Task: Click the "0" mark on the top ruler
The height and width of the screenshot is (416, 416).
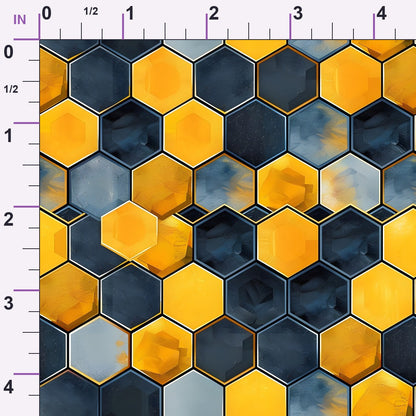Action: click(x=47, y=14)
